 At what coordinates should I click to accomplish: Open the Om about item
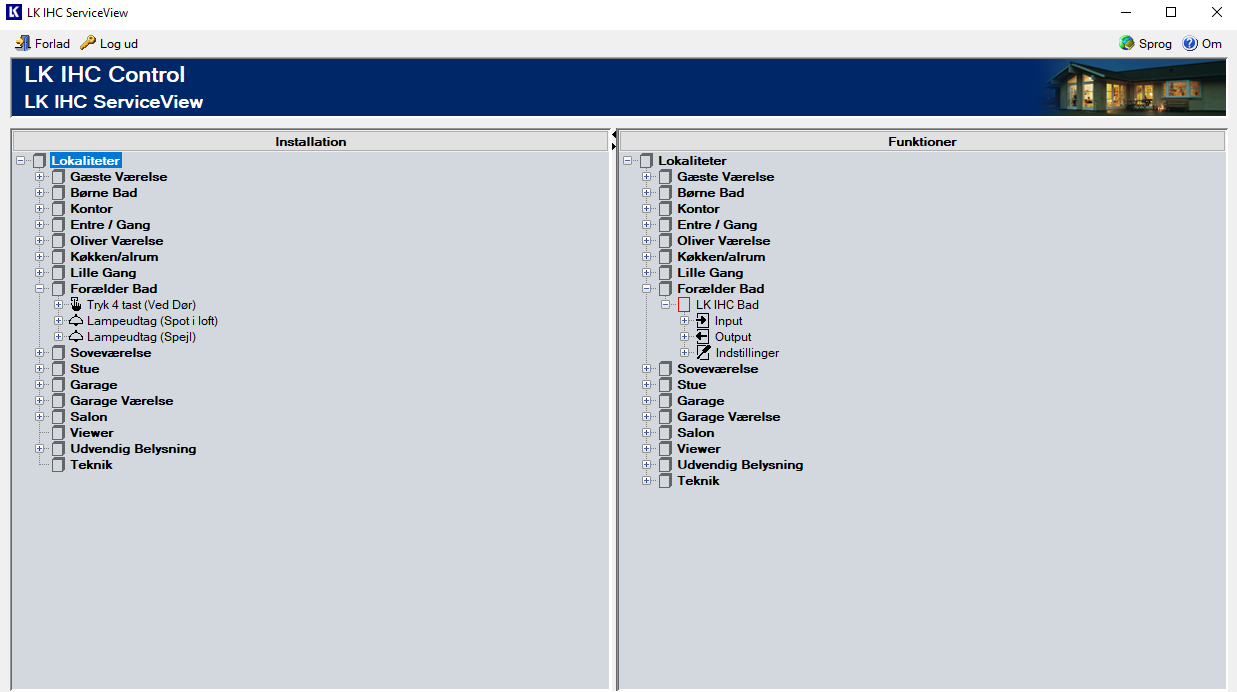coord(1202,44)
